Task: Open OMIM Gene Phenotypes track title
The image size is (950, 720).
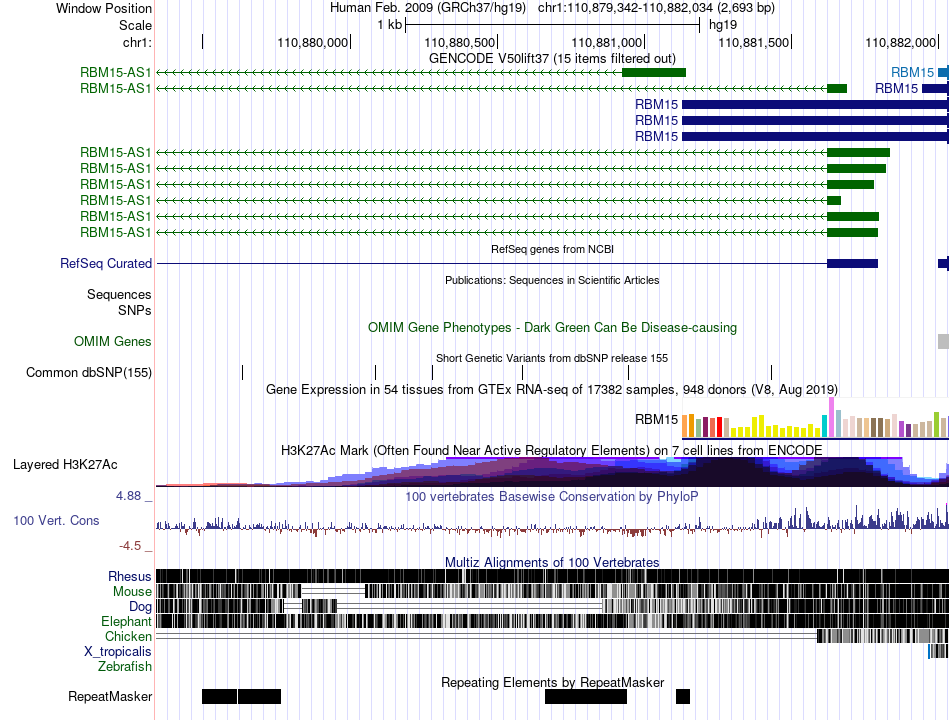Action: coord(552,327)
